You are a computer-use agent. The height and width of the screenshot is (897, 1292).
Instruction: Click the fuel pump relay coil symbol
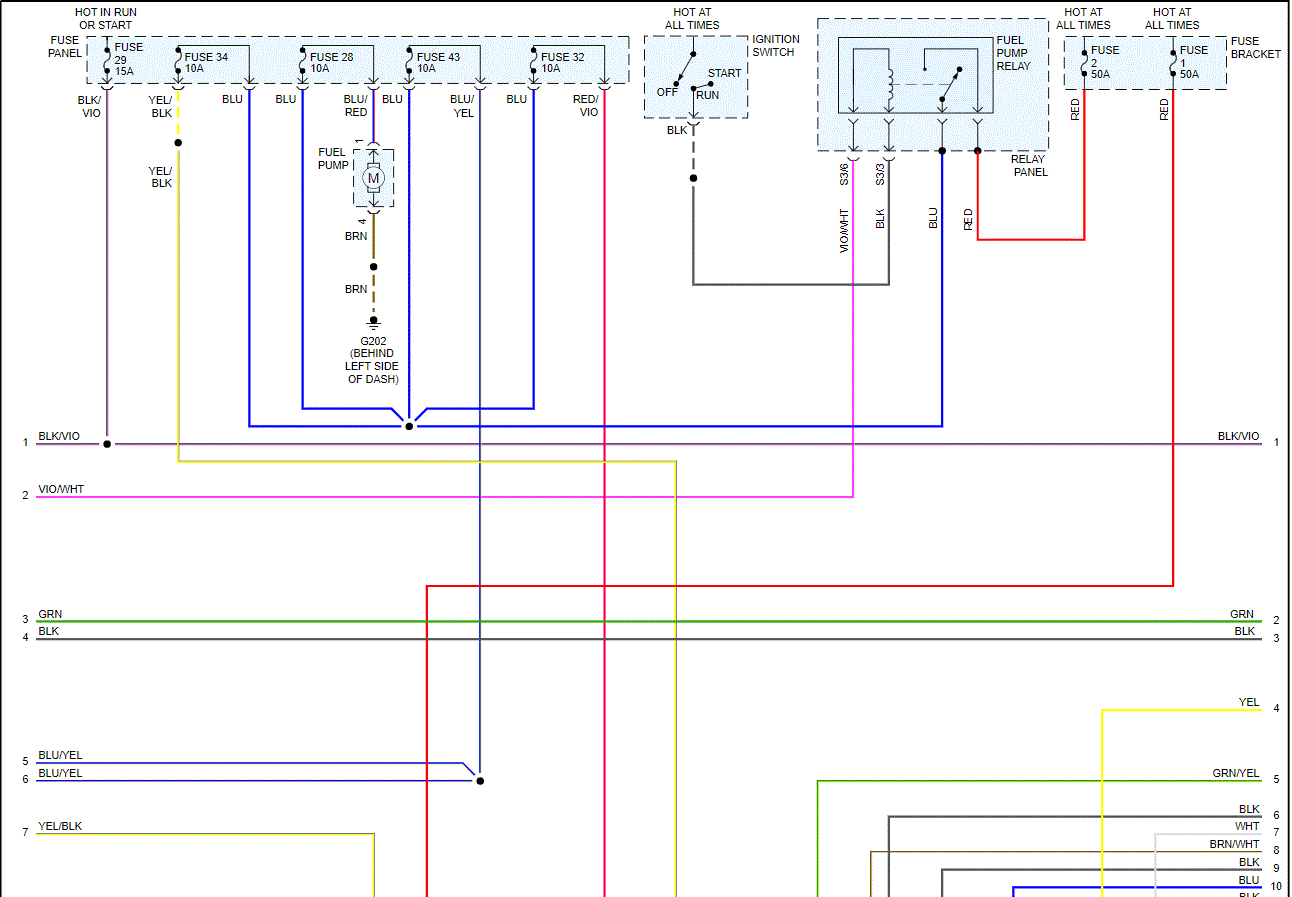[889, 84]
